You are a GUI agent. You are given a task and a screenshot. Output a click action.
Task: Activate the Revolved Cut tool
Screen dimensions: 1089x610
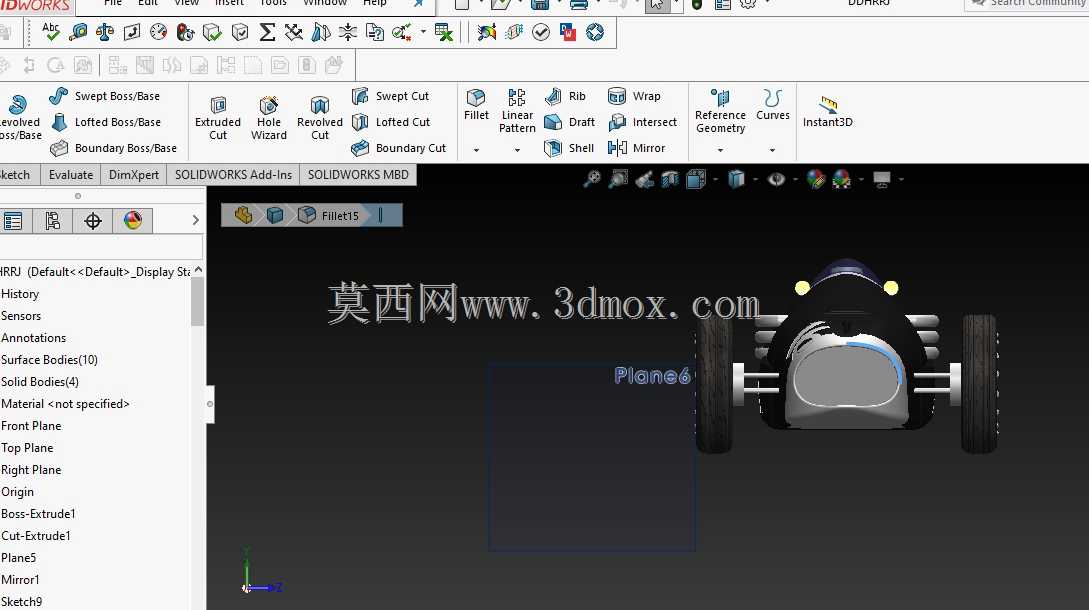(319, 118)
